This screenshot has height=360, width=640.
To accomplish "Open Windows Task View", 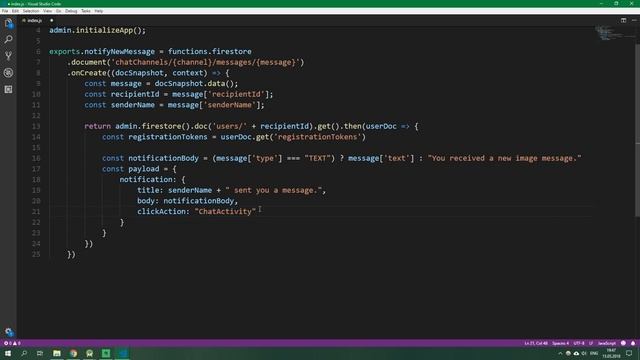I will click(x=40, y=353).
